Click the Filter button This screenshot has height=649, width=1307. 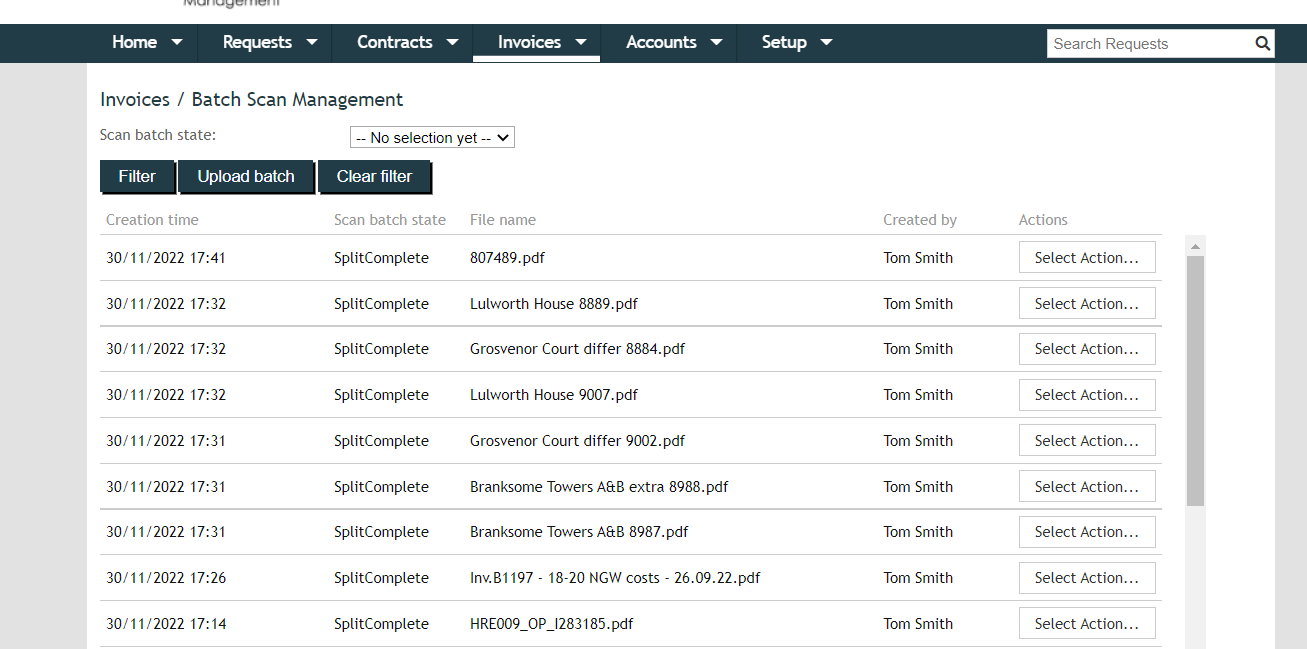tap(137, 176)
